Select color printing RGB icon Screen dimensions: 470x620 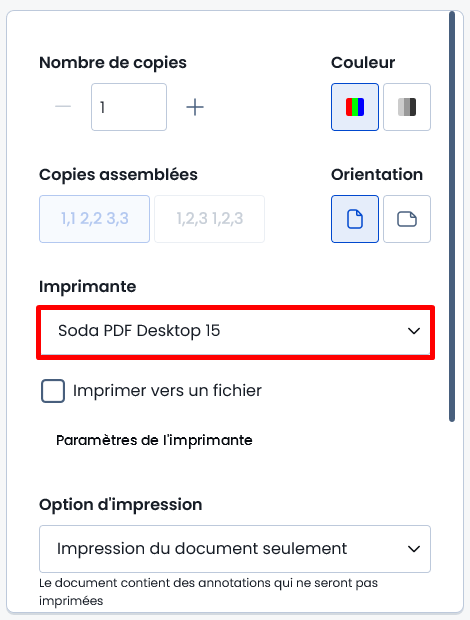(x=355, y=107)
